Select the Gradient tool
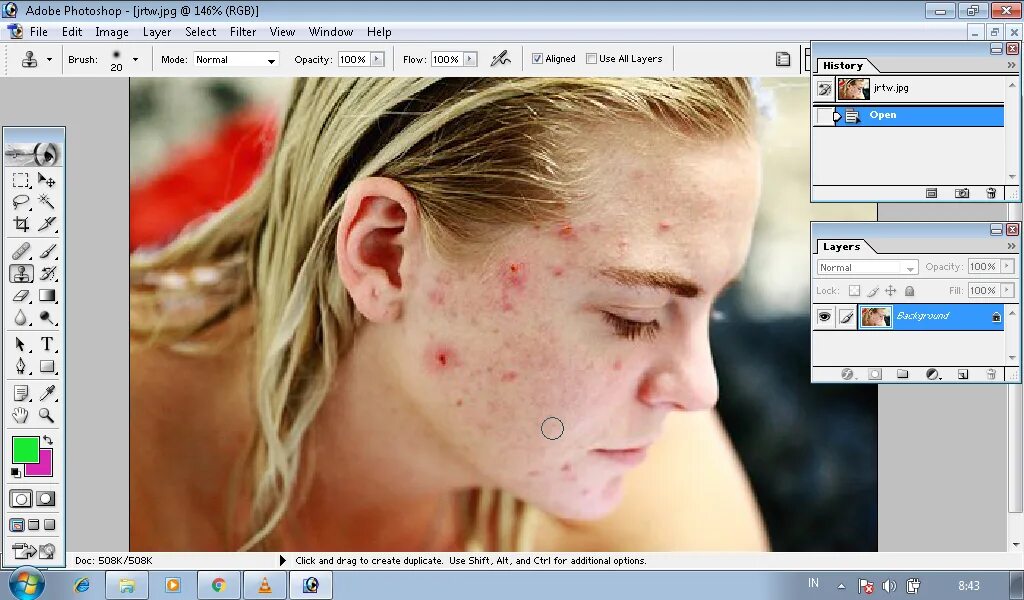Image resolution: width=1024 pixels, height=600 pixels. click(46, 296)
